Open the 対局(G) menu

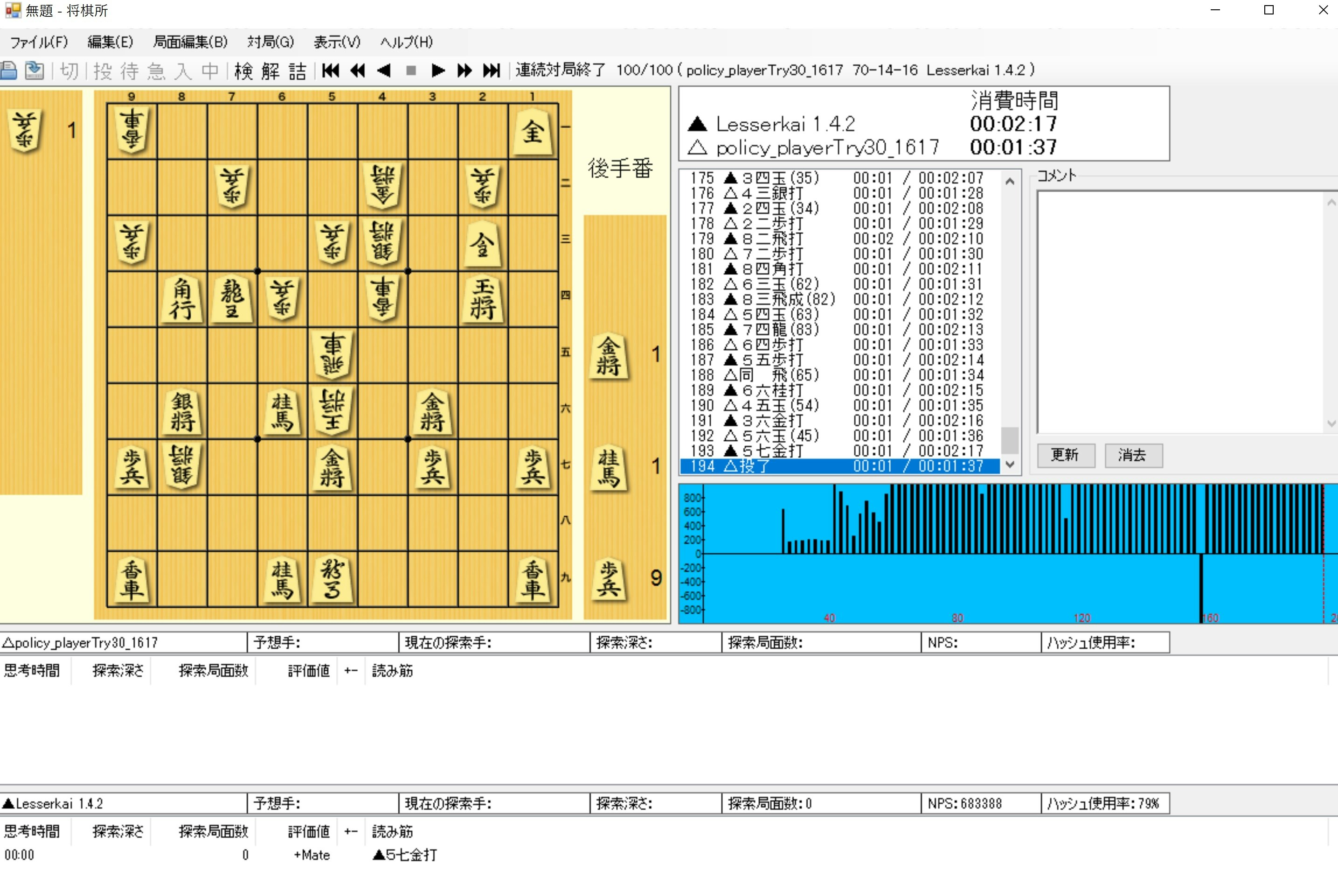tap(270, 42)
